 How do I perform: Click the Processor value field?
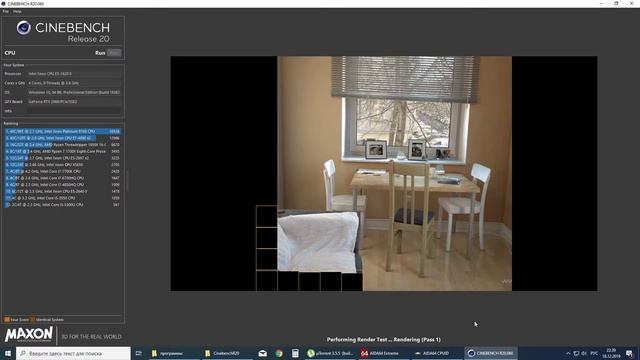click(74, 74)
